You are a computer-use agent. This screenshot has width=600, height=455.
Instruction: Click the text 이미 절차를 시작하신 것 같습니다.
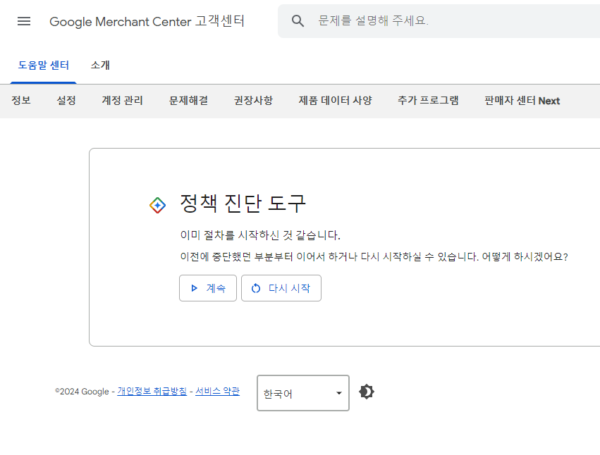click(260, 235)
